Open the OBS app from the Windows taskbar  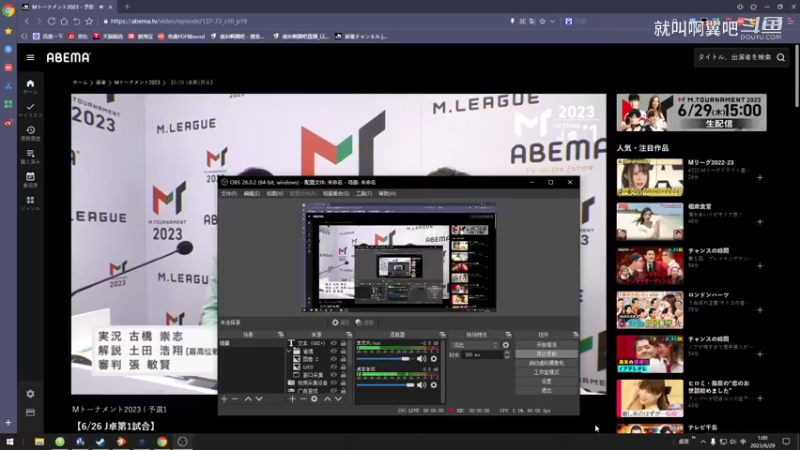pos(182,441)
